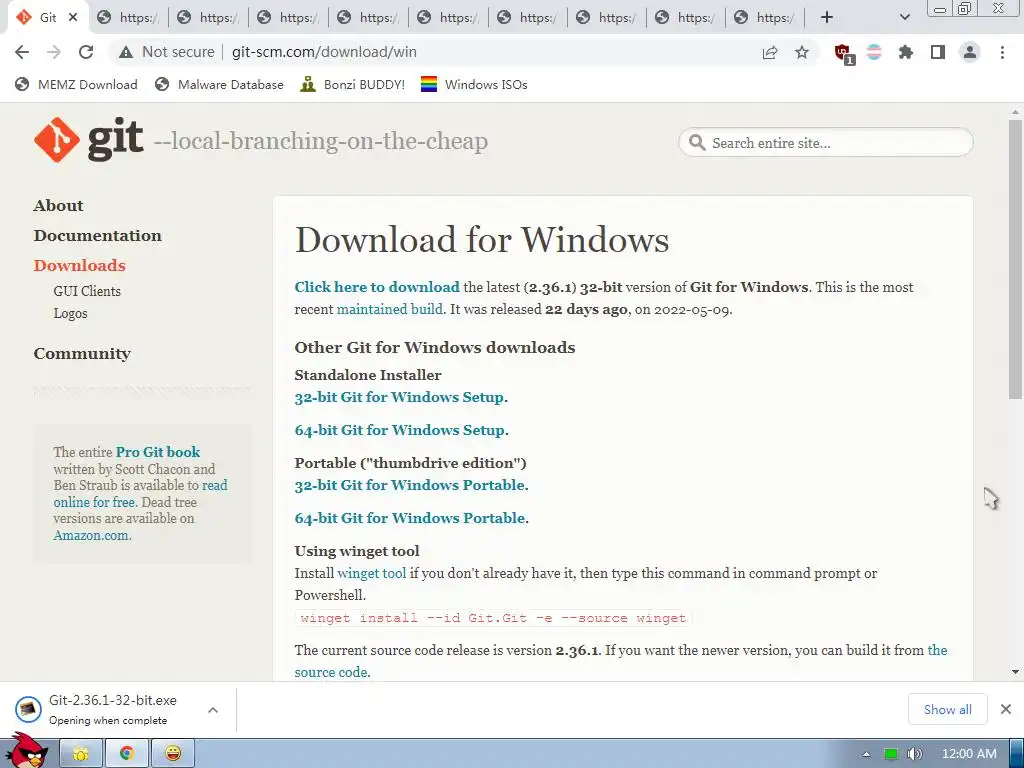Open the uBlock shield extension icon
This screenshot has width=1024, height=768.
coord(843,53)
